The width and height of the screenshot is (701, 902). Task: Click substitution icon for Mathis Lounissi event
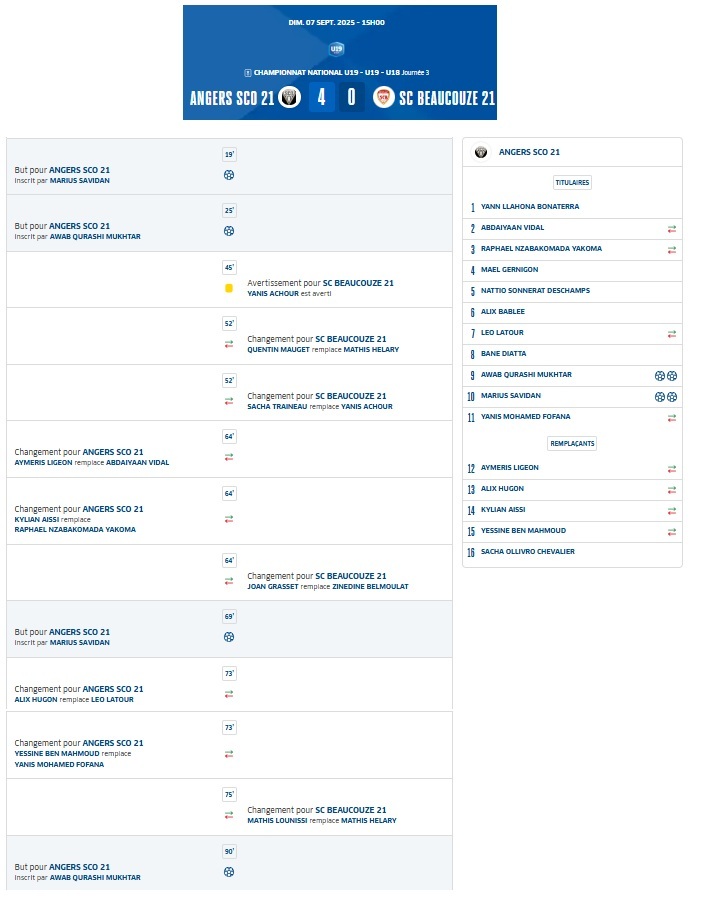(229, 815)
